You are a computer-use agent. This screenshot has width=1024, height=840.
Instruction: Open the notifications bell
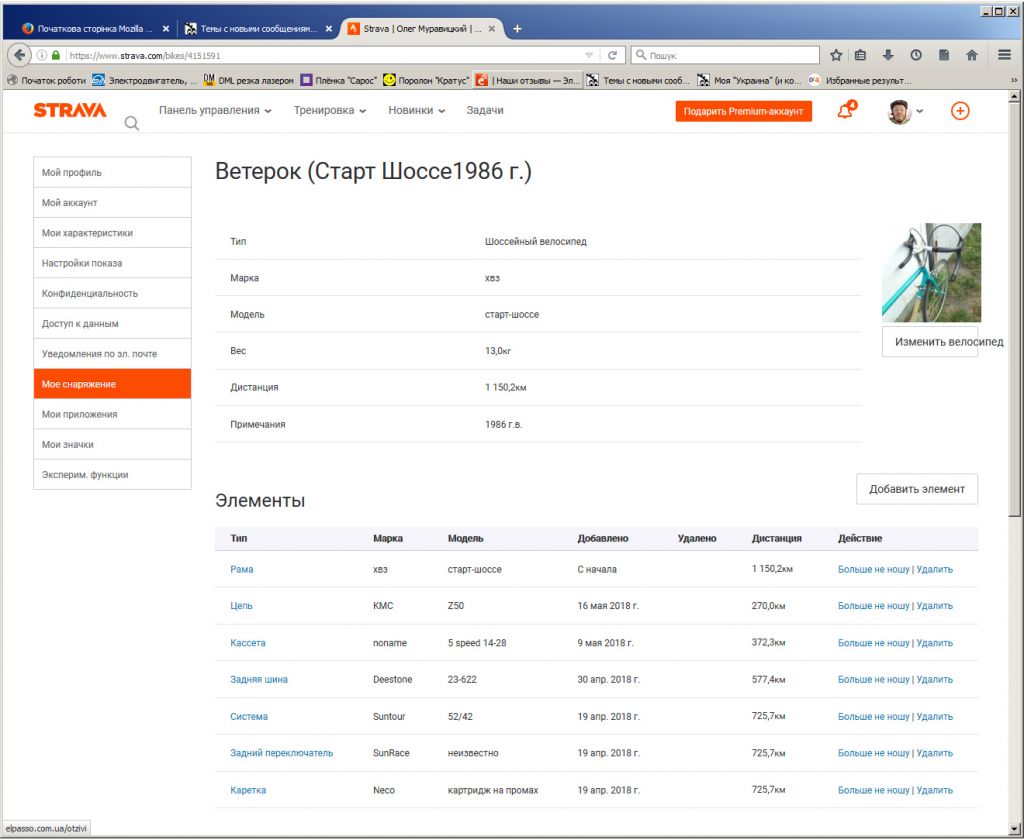pos(845,111)
